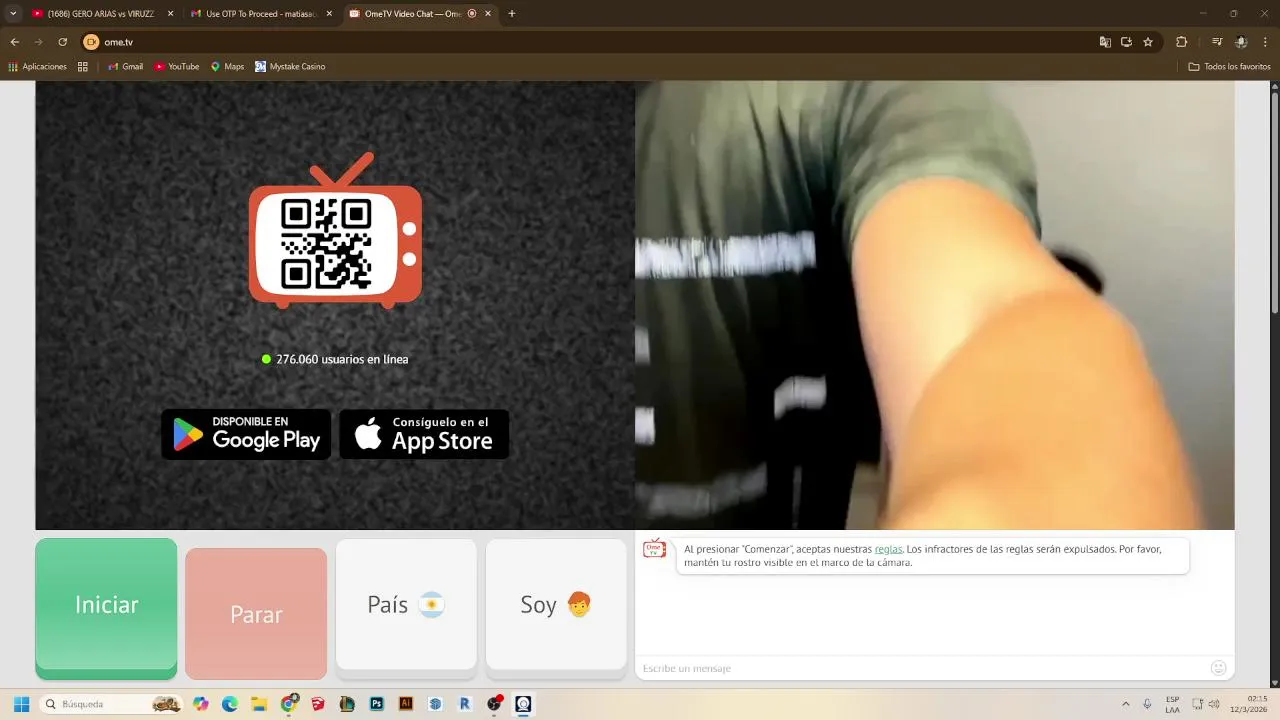The image size is (1280, 720).
Task: Show hidden system tray icons
Action: click(1126, 704)
